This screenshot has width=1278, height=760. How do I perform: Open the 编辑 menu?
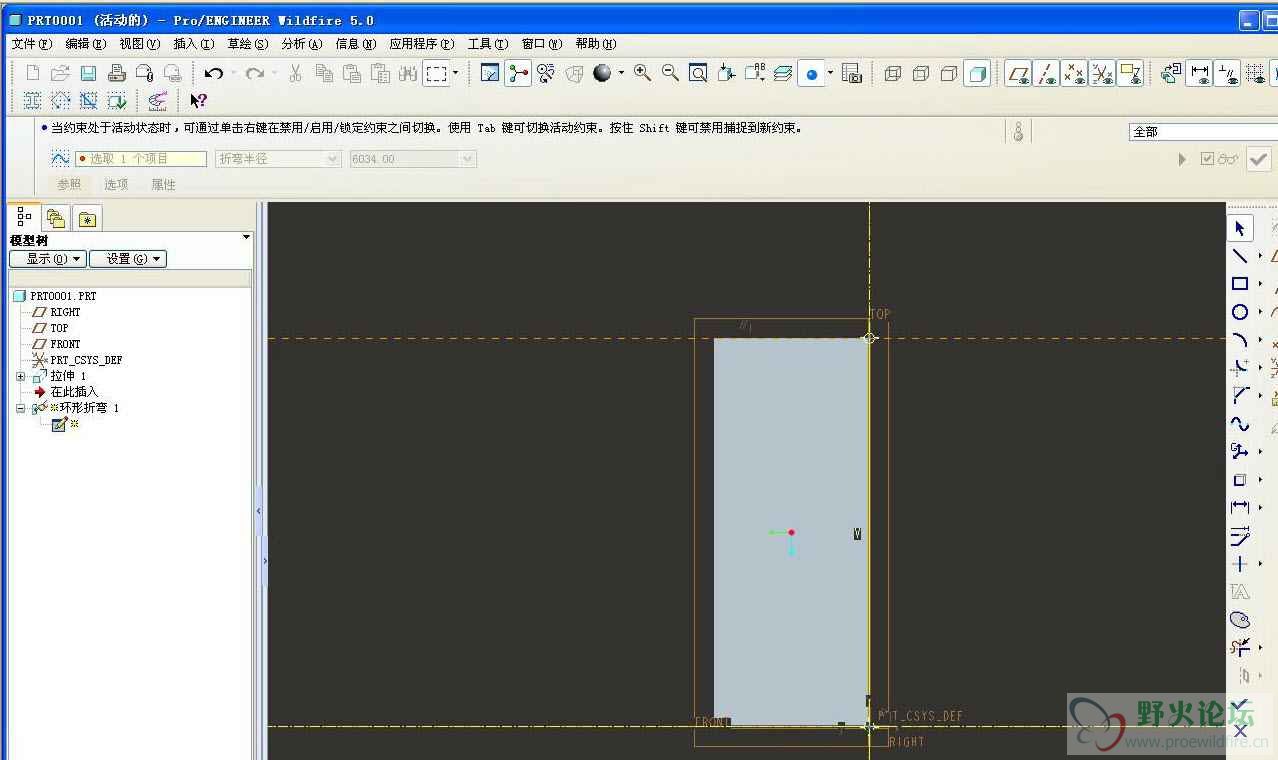[x=85, y=44]
